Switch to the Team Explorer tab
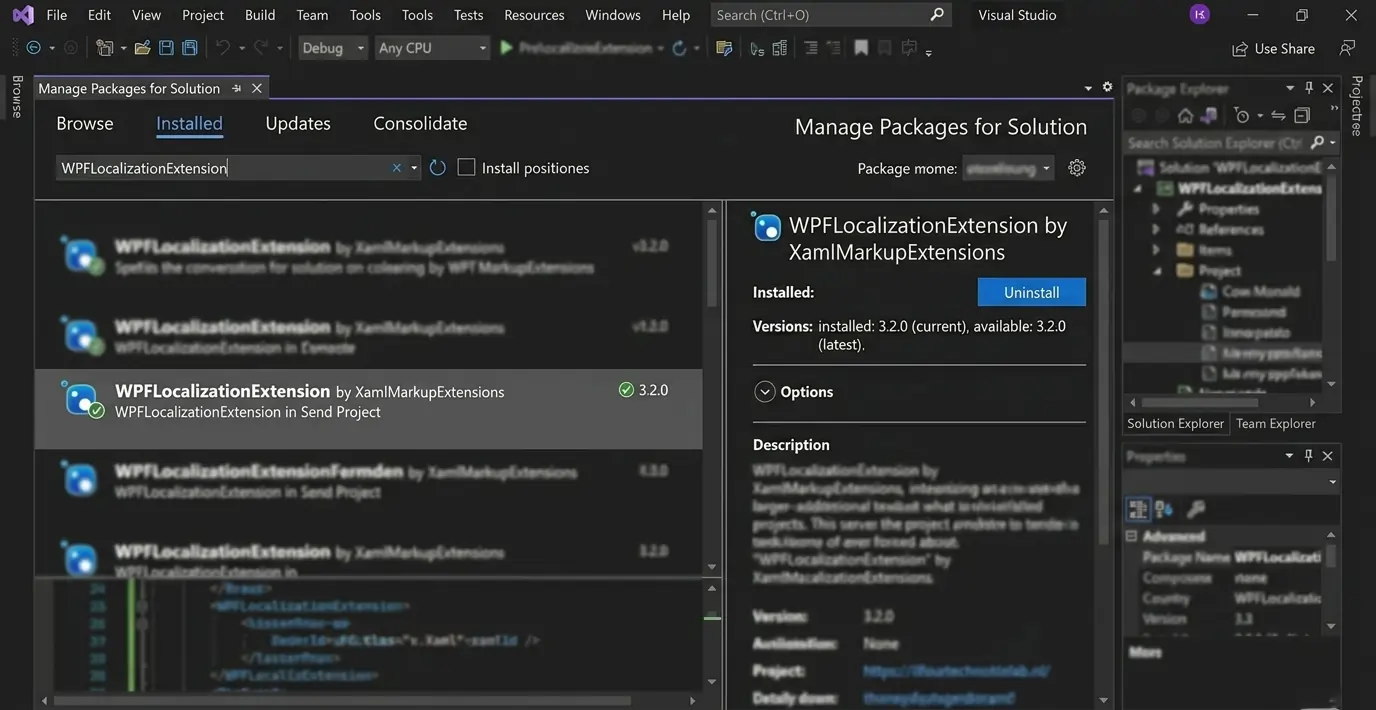The width and height of the screenshot is (1376, 710). 1275,423
